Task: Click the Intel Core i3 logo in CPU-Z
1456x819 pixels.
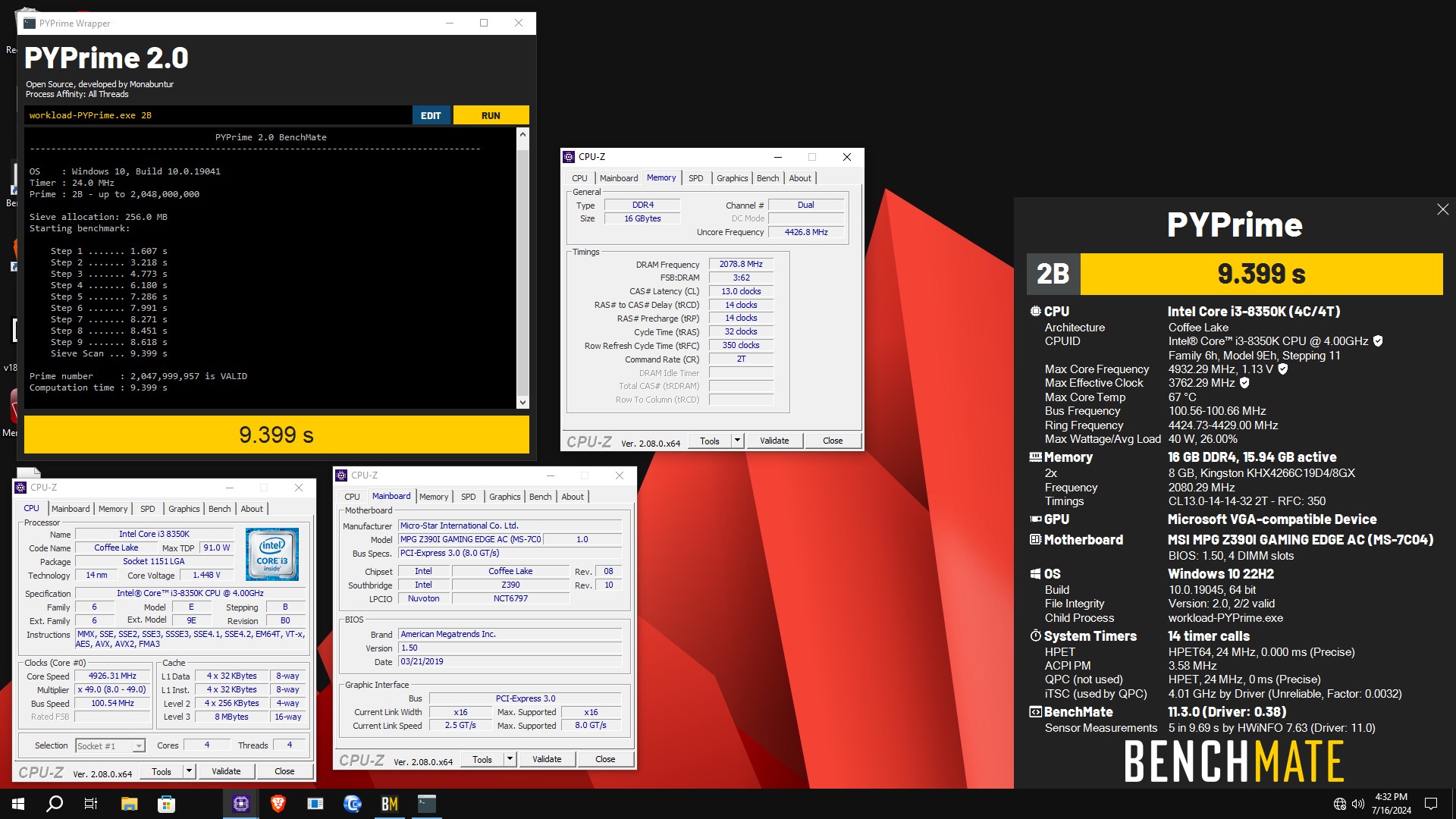Action: (x=272, y=554)
